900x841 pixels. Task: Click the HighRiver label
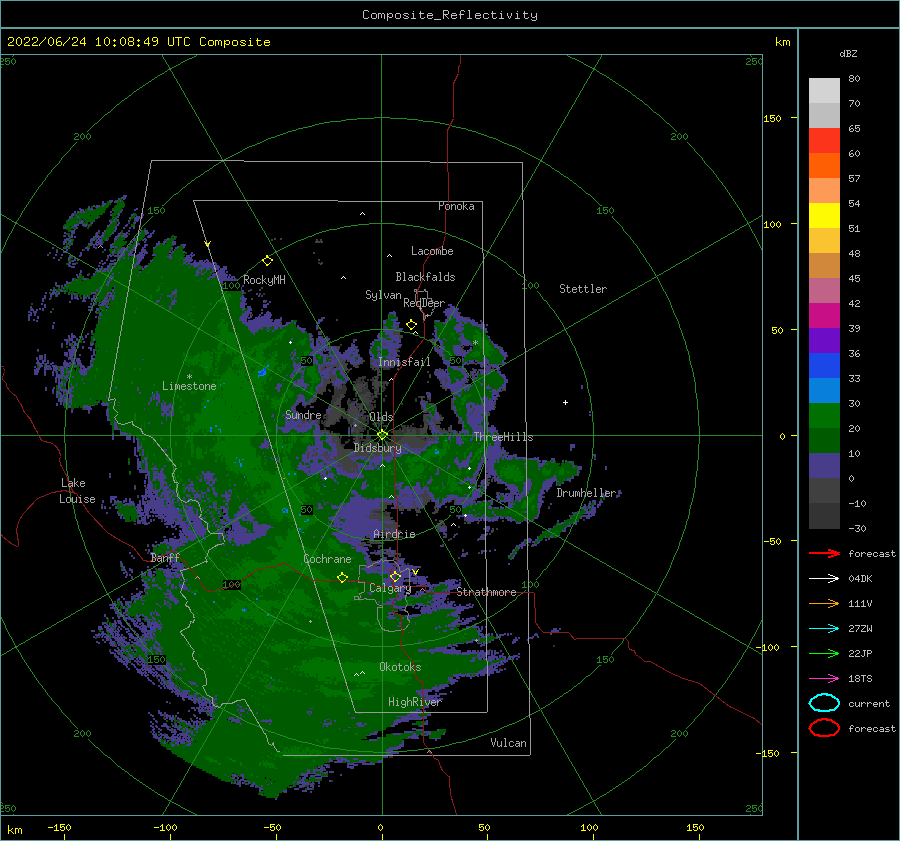tap(415, 702)
